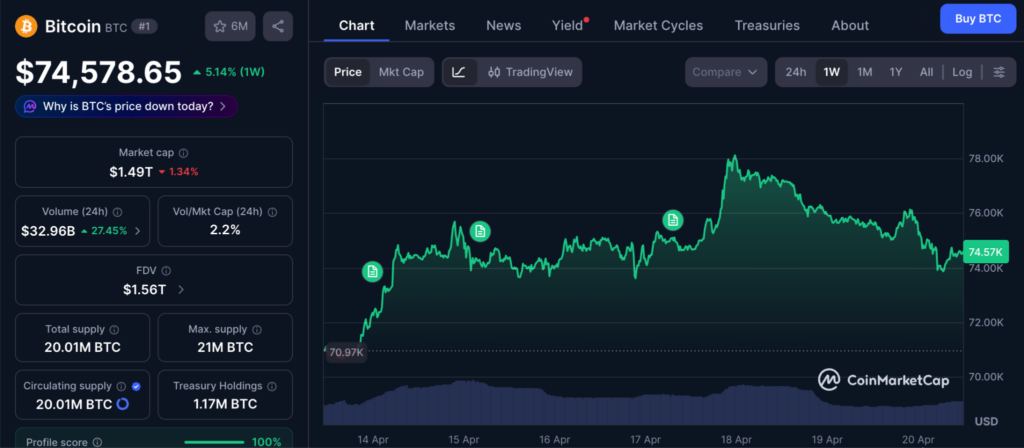Click the news marker near 15 Apr
1024x448 pixels.
[480, 231]
